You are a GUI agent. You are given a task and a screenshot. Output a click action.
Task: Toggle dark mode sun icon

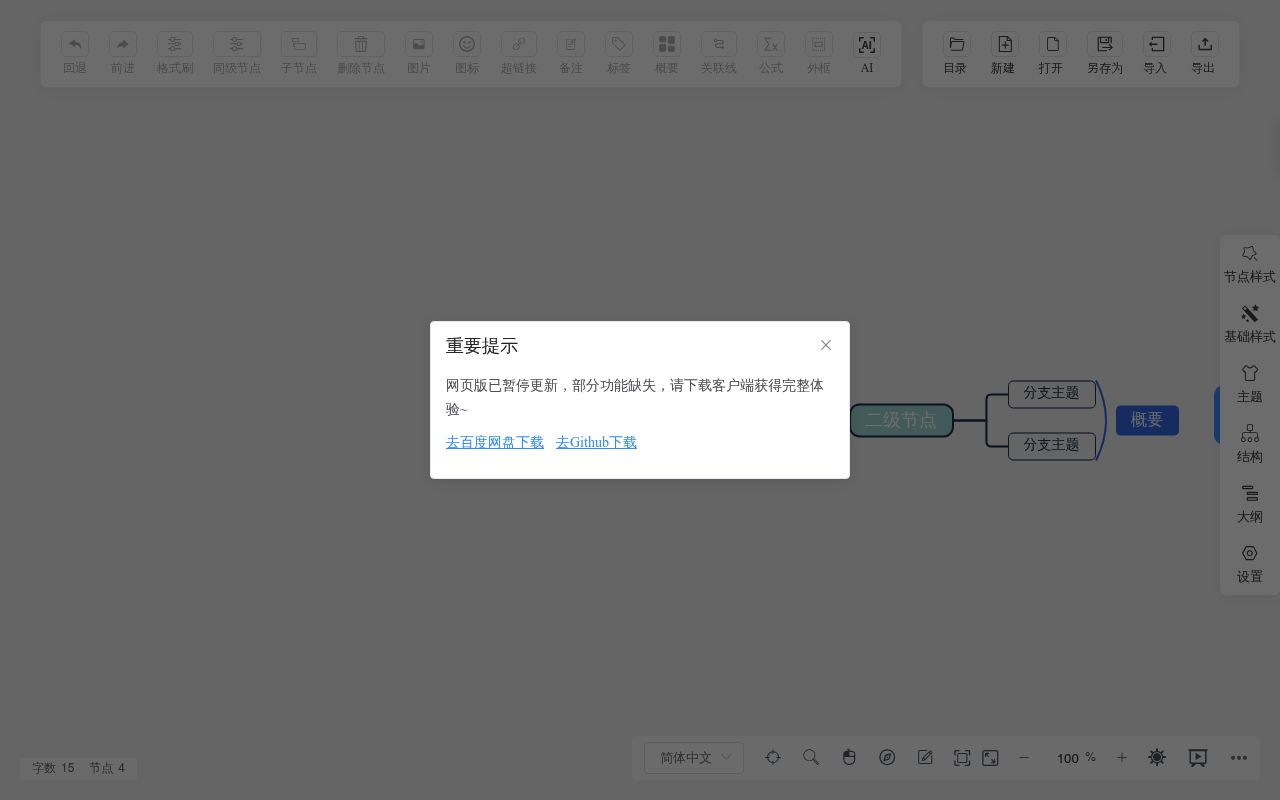(1157, 758)
